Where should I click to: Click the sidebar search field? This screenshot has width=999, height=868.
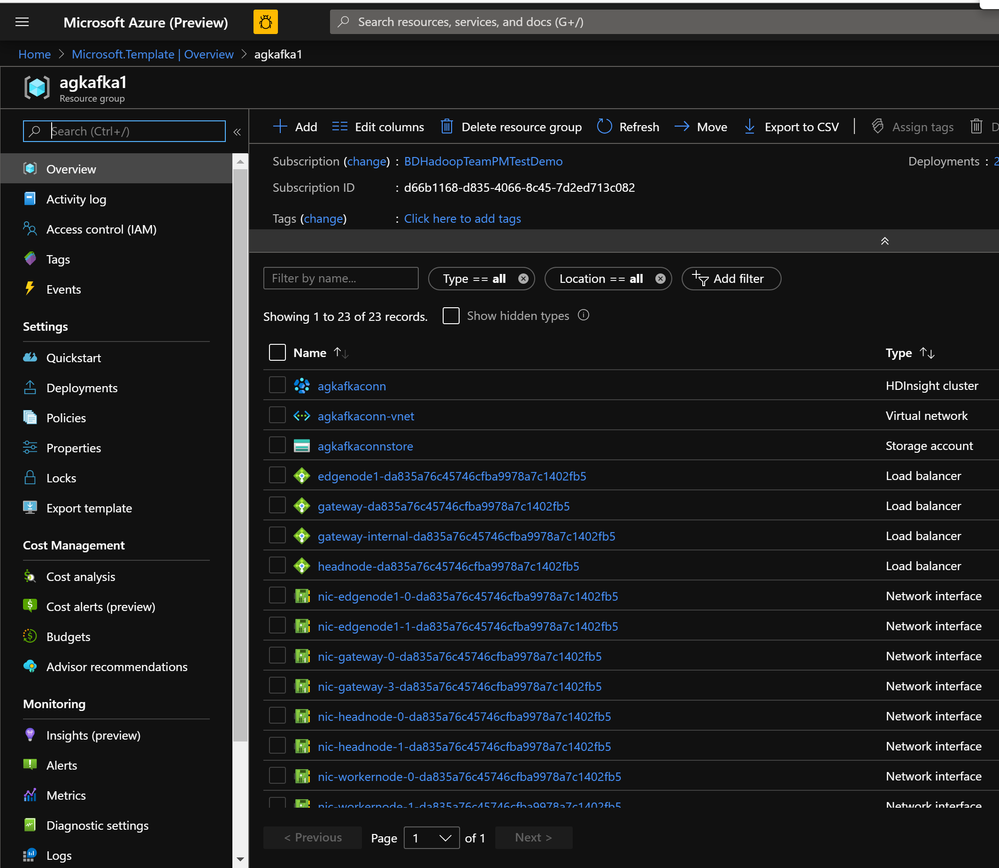[124, 131]
